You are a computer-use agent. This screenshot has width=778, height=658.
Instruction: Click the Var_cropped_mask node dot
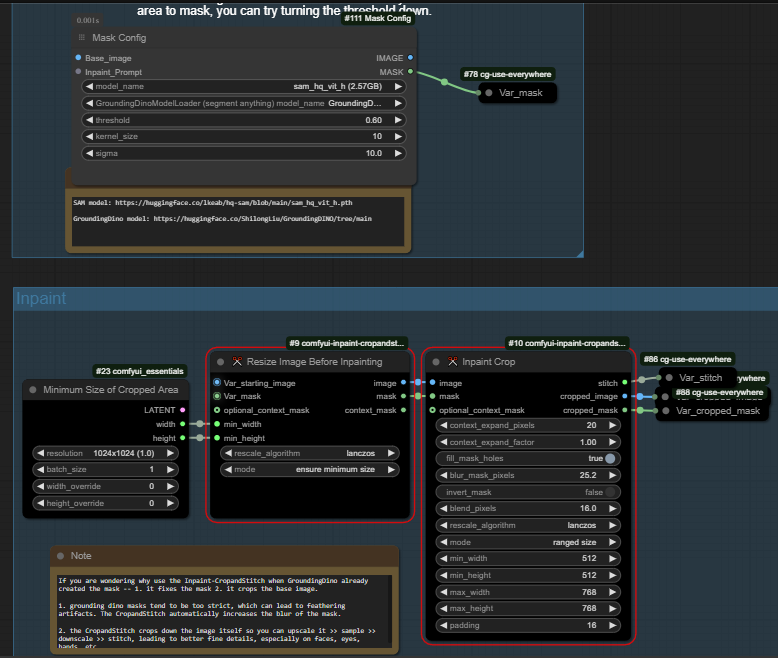click(666, 411)
